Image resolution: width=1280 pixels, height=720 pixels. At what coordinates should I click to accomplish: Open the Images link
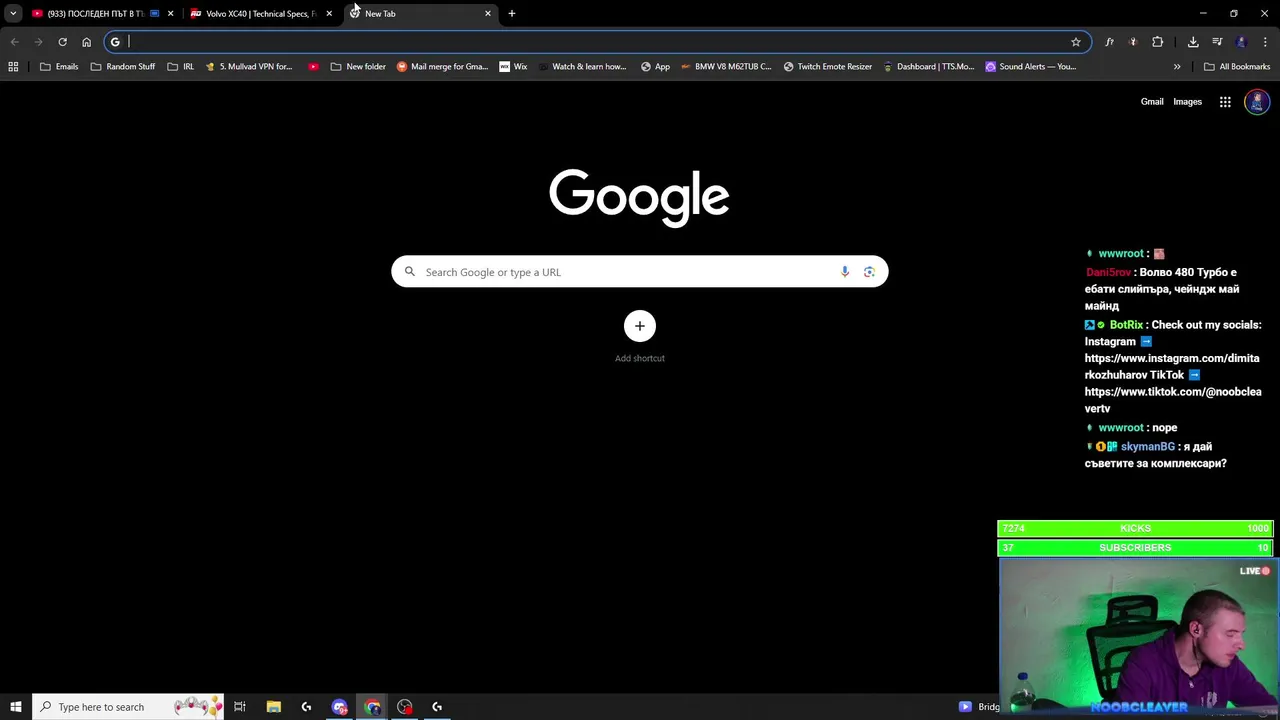(1187, 102)
